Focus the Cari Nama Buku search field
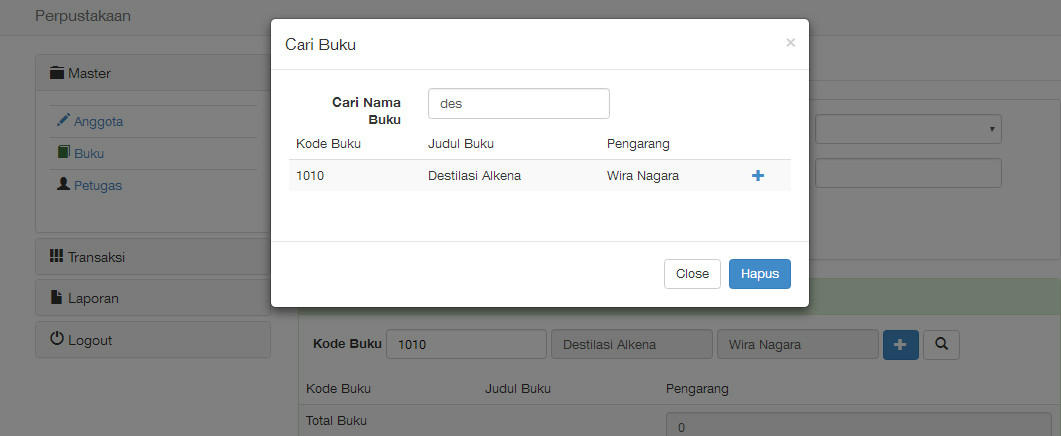The width and height of the screenshot is (1061, 436). tap(519, 104)
